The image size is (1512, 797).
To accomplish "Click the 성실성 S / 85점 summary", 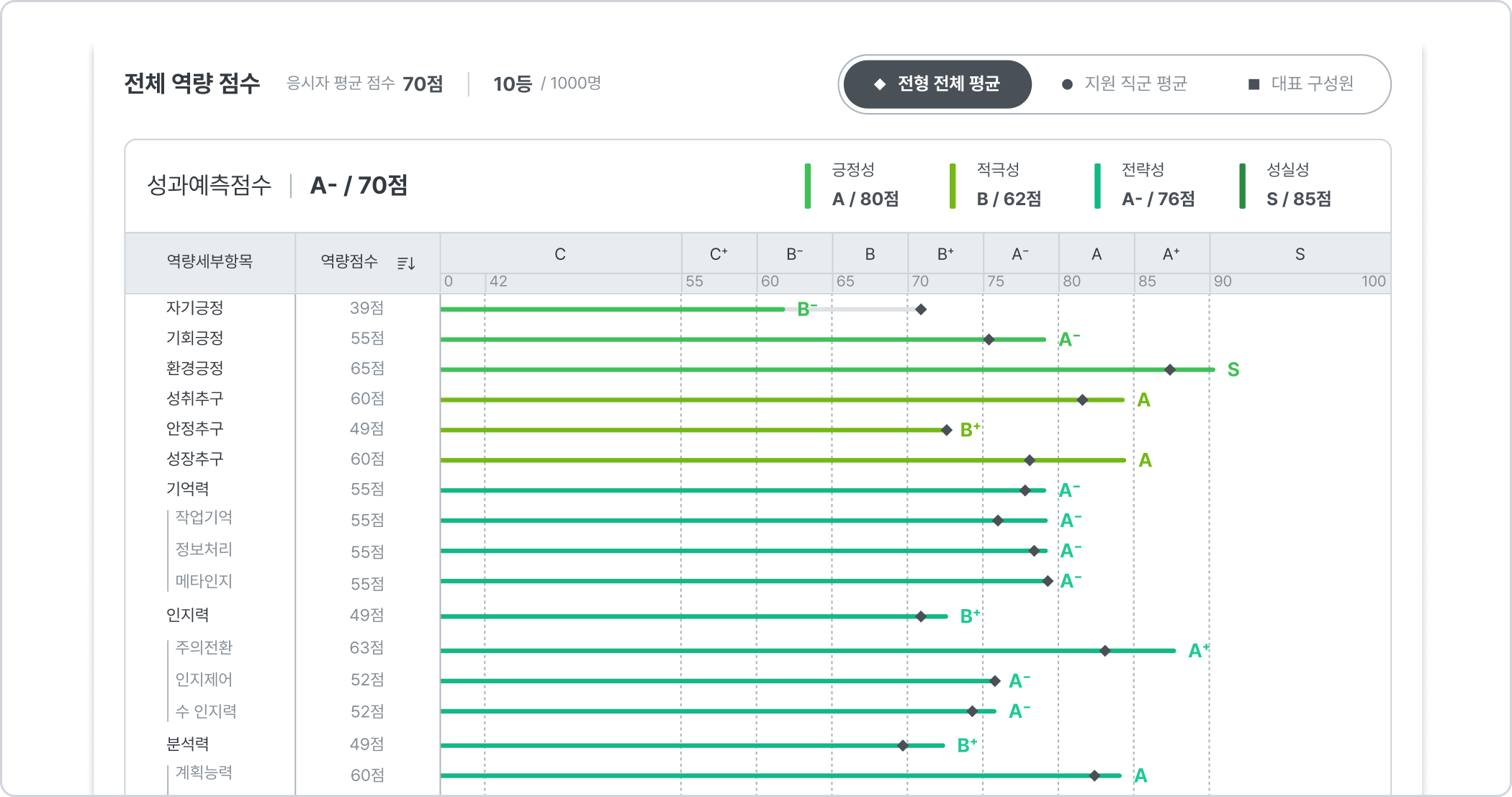I will click(1286, 185).
